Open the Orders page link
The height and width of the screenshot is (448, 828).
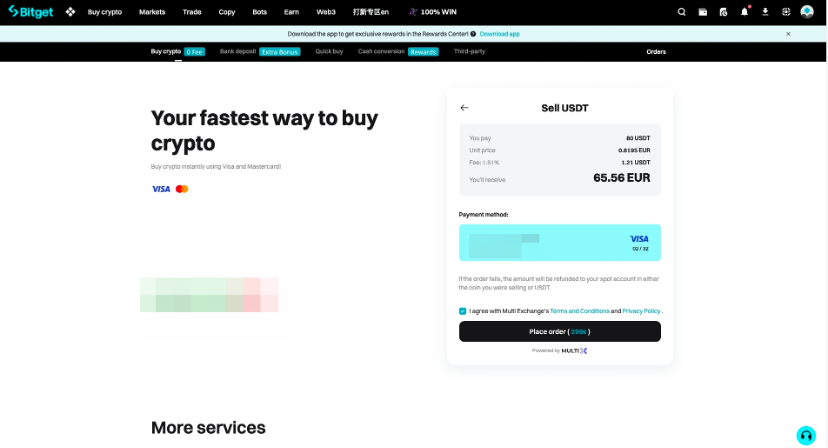click(x=656, y=52)
